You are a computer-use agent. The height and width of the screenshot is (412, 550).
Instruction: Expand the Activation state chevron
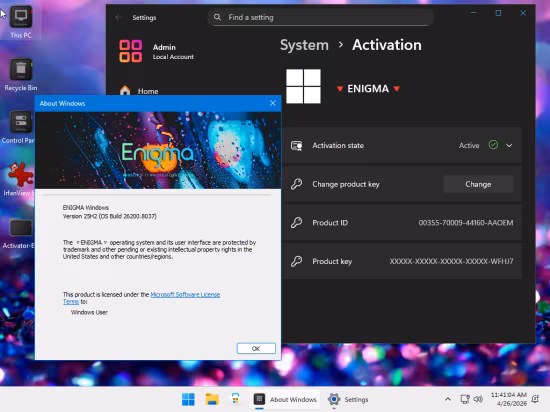509,145
